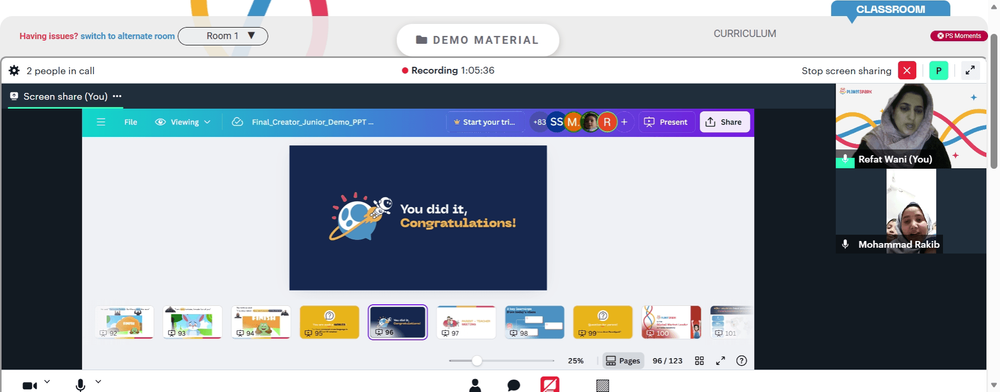Click the Refat Wani (You) video tile

point(911,126)
